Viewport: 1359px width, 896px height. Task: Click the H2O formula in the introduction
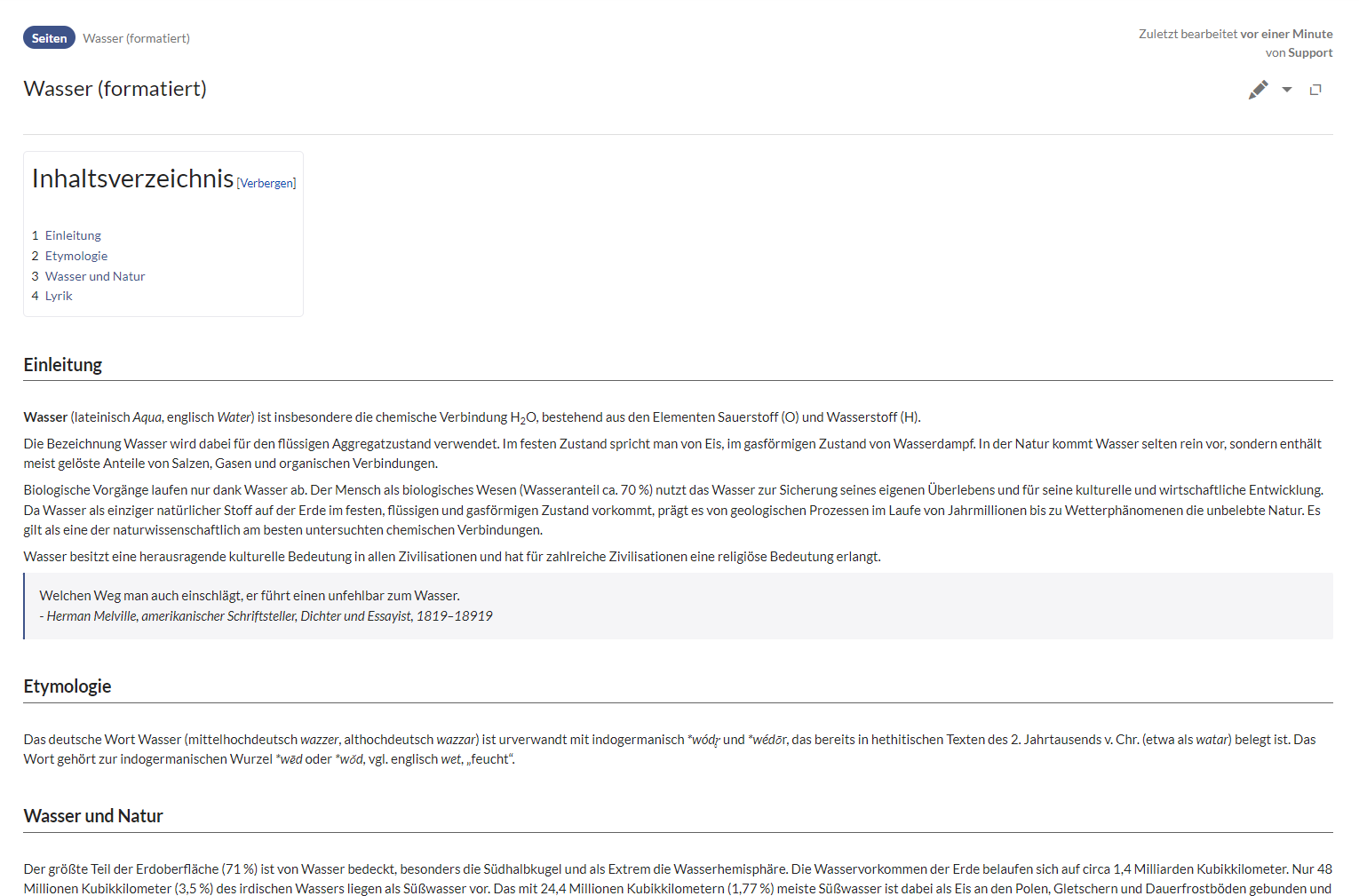click(523, 417)
